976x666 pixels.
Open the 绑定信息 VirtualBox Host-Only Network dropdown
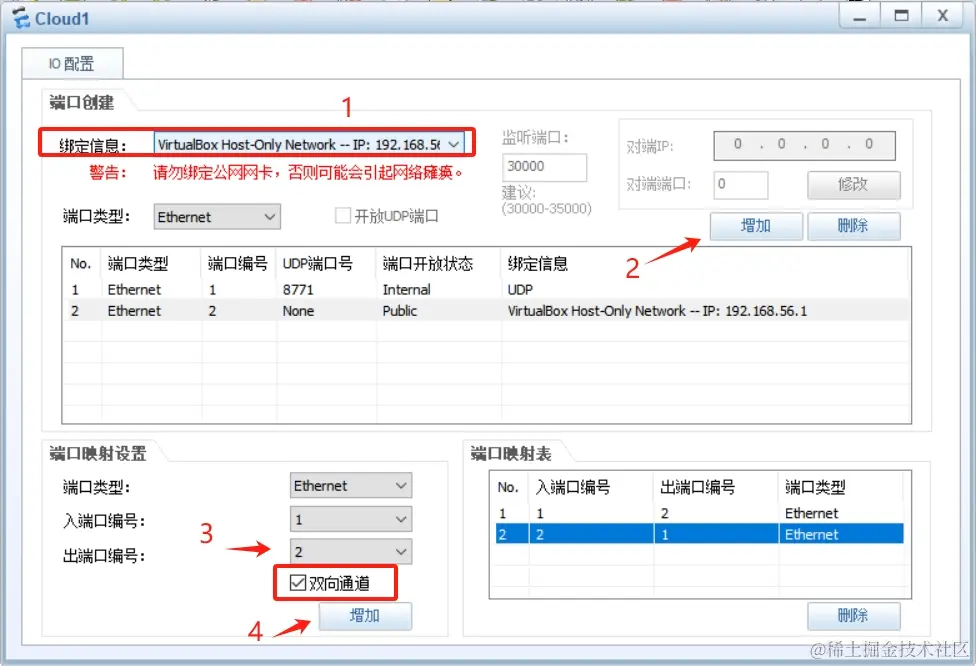[309, 144]
